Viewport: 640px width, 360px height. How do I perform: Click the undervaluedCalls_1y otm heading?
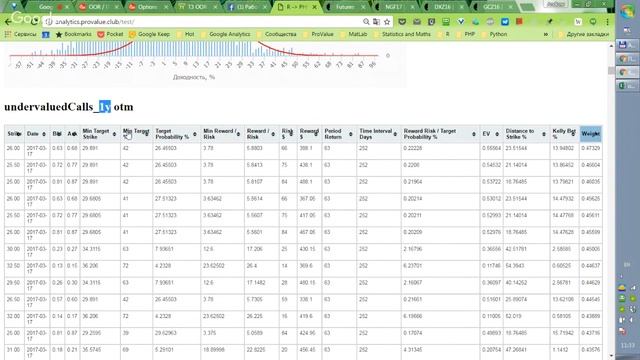click(x=69, y=107)
